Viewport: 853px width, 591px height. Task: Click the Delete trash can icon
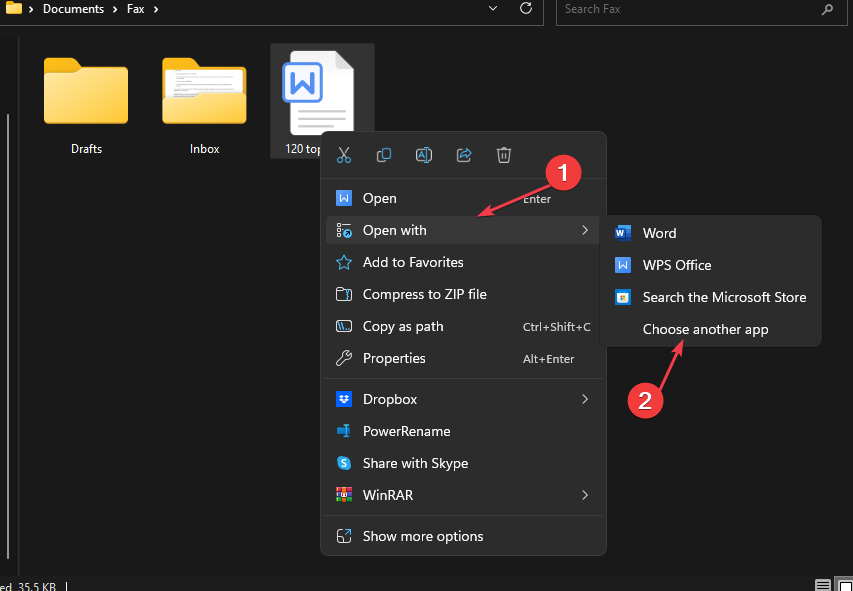click(504, 155)
